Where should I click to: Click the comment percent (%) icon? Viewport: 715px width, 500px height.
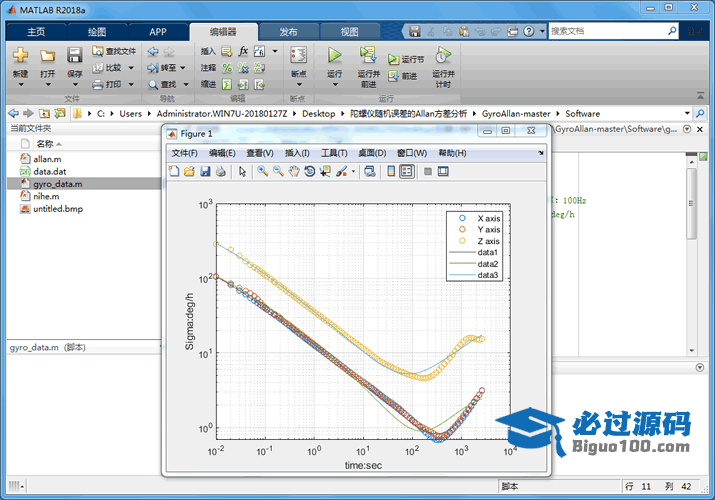(x=227, y=68)
